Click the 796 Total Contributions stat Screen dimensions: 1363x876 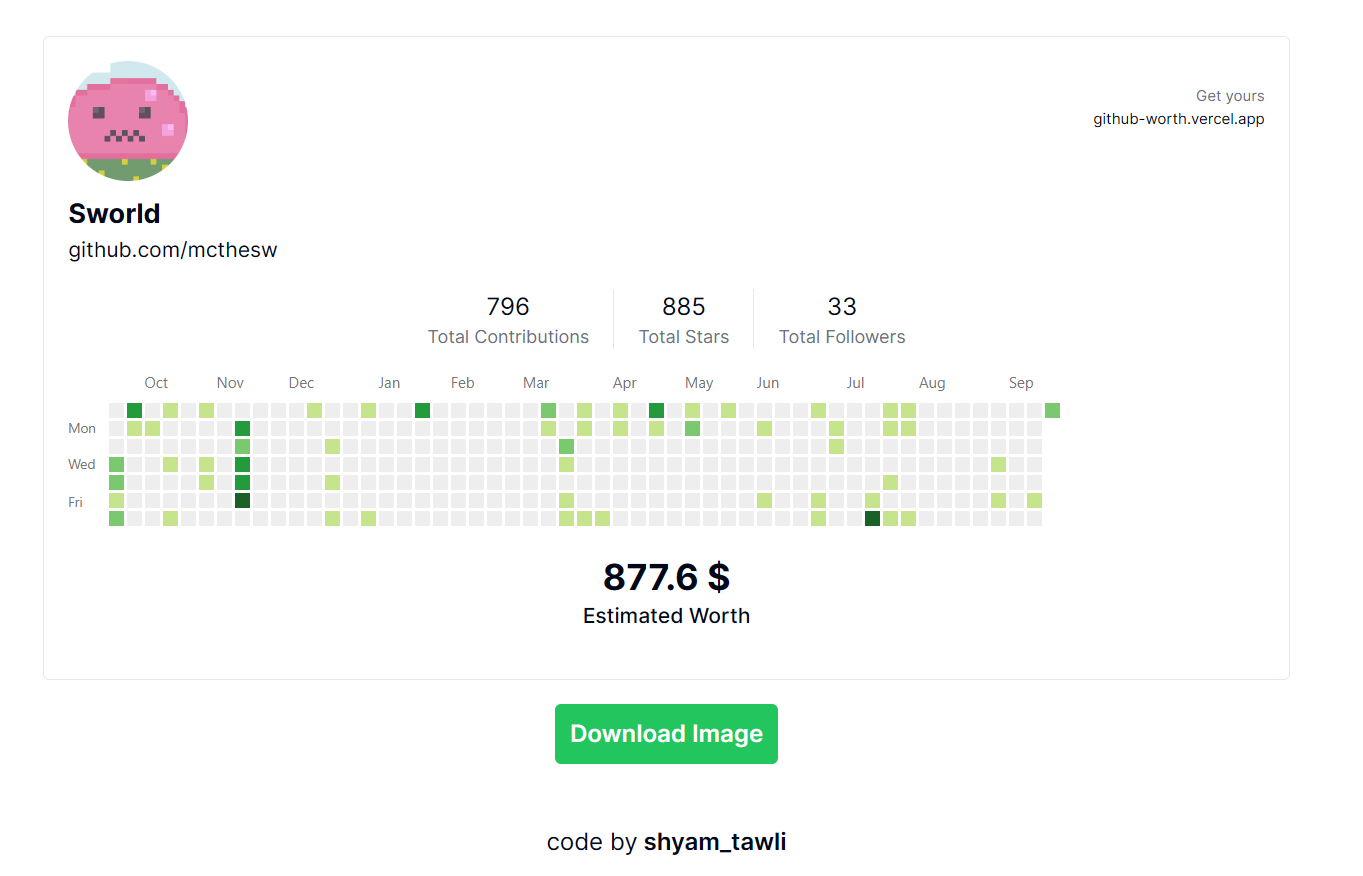508,320
